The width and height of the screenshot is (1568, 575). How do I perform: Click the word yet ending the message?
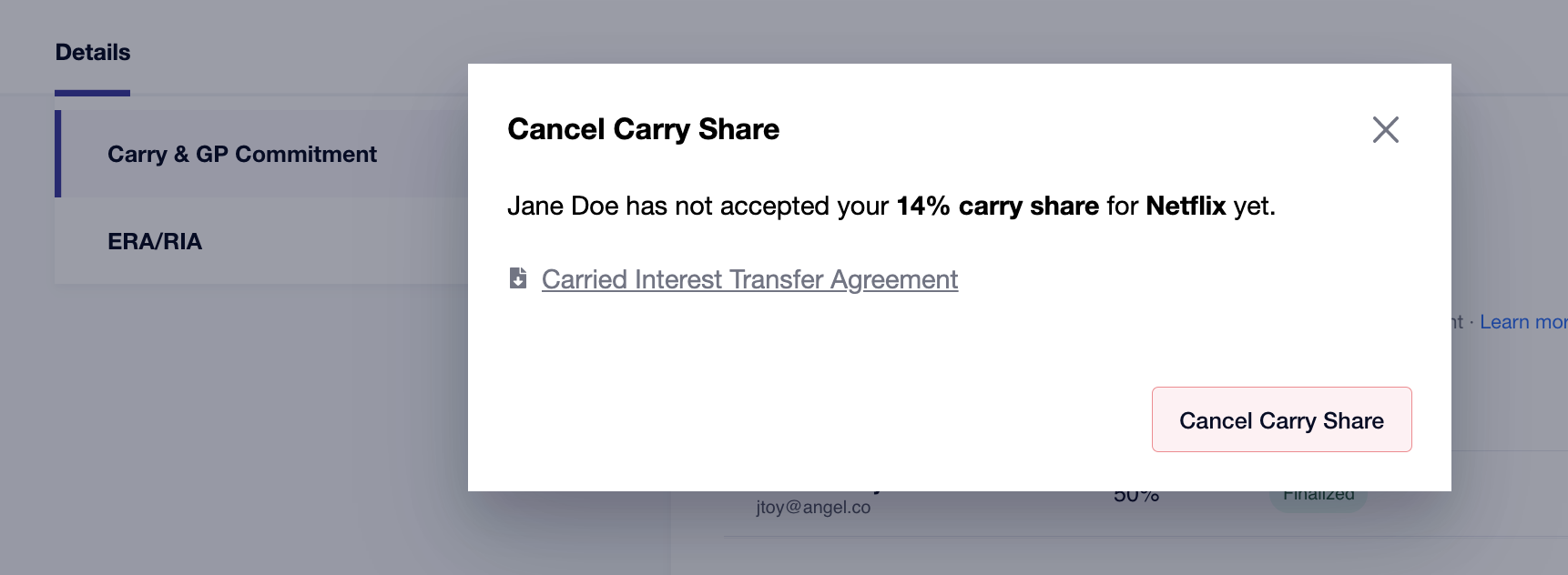click(x=1254, y=207)
